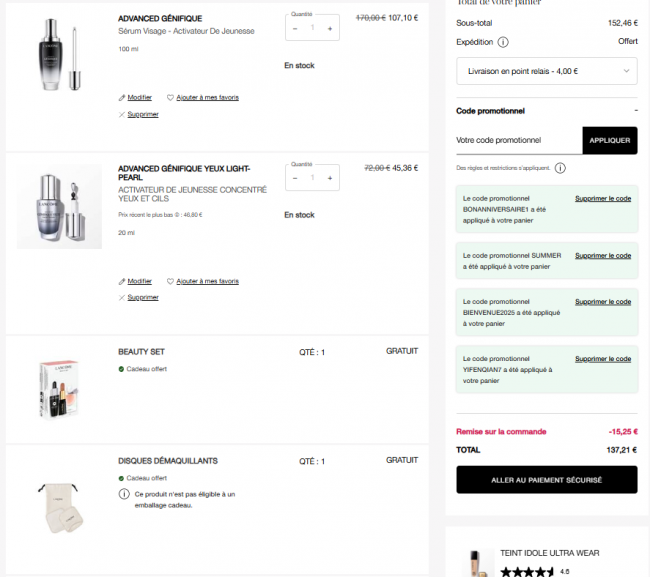This screenshot has width=650, height=577.
Task: Open the promo code restrictions info icon
Action: [560, 168]
